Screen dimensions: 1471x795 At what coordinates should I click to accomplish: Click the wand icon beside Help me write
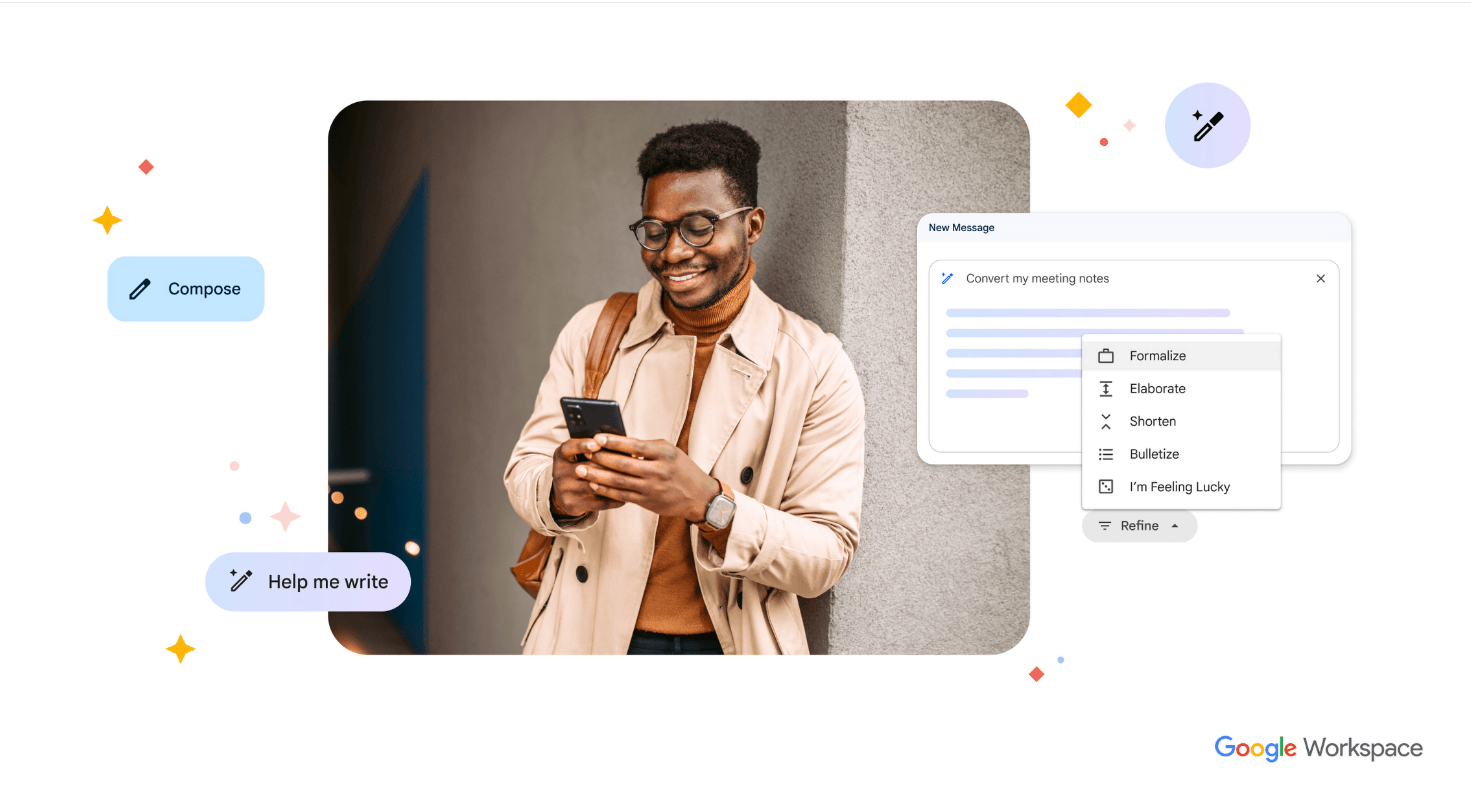(239, 580)
